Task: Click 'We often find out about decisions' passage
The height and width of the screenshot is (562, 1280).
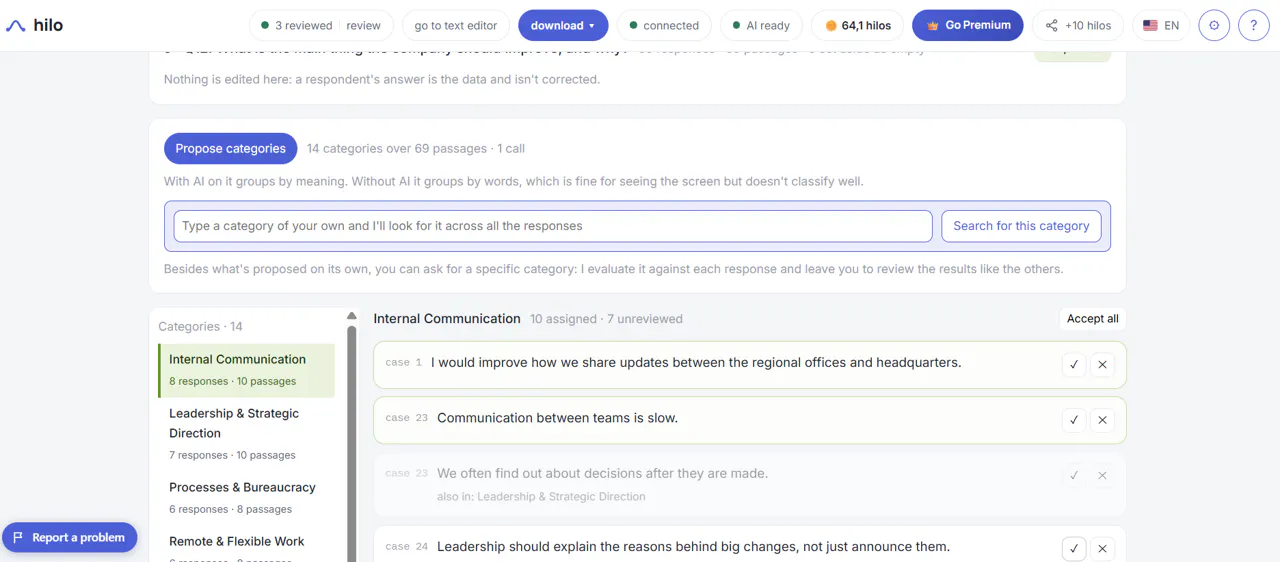Action: pos(603,473)
